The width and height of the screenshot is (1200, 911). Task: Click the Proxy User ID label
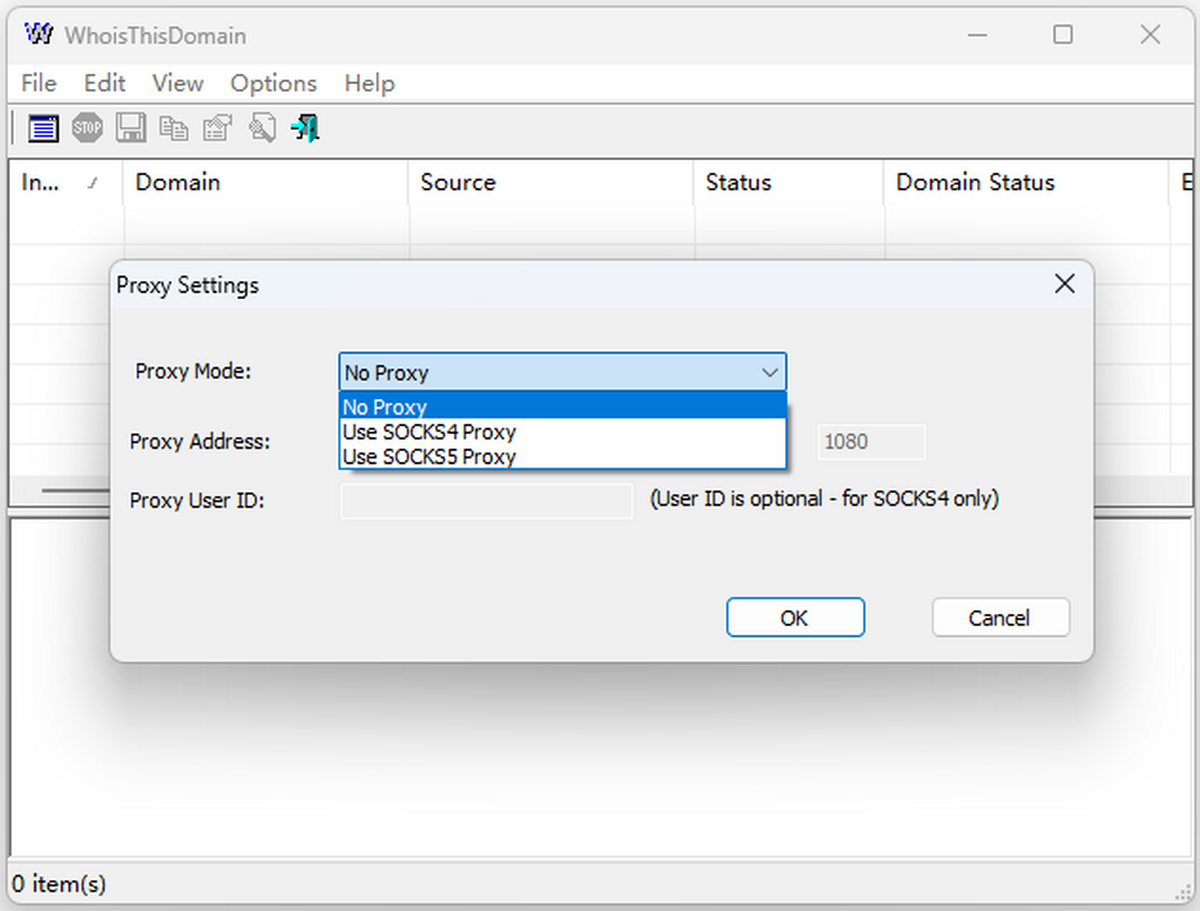click(x=197, y=500)
